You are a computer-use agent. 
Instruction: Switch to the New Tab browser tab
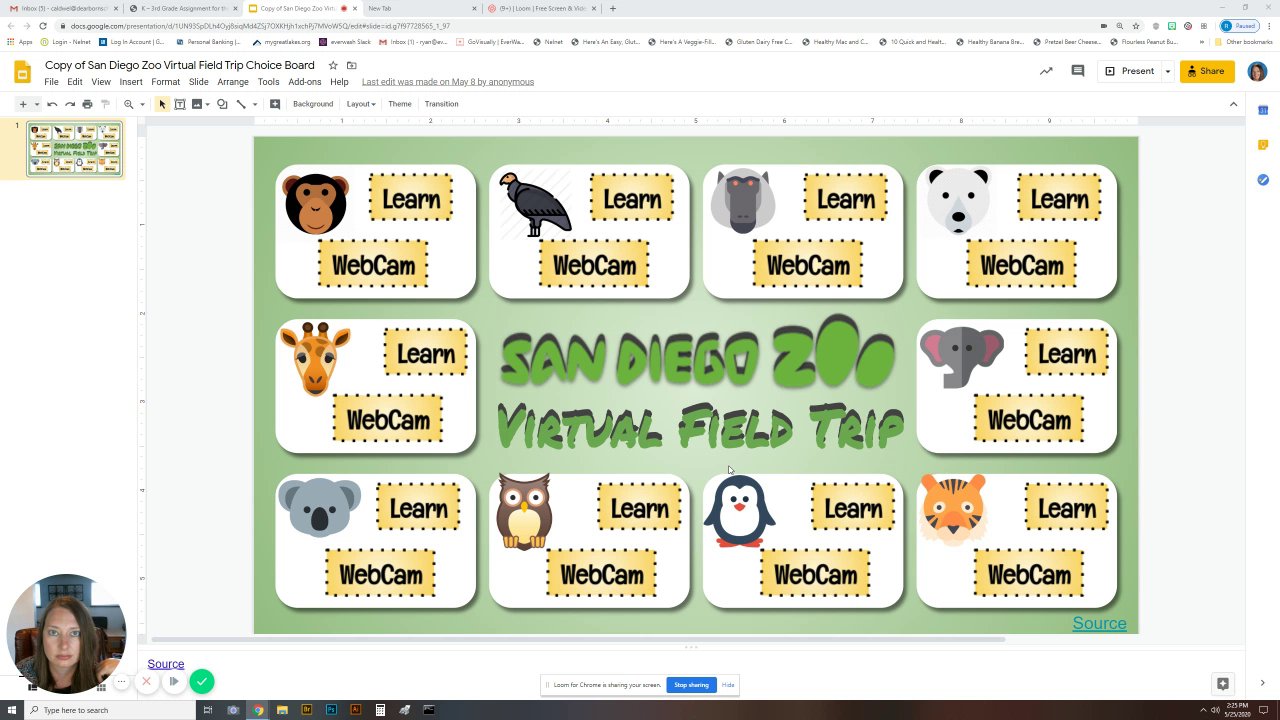click(420, 8)
